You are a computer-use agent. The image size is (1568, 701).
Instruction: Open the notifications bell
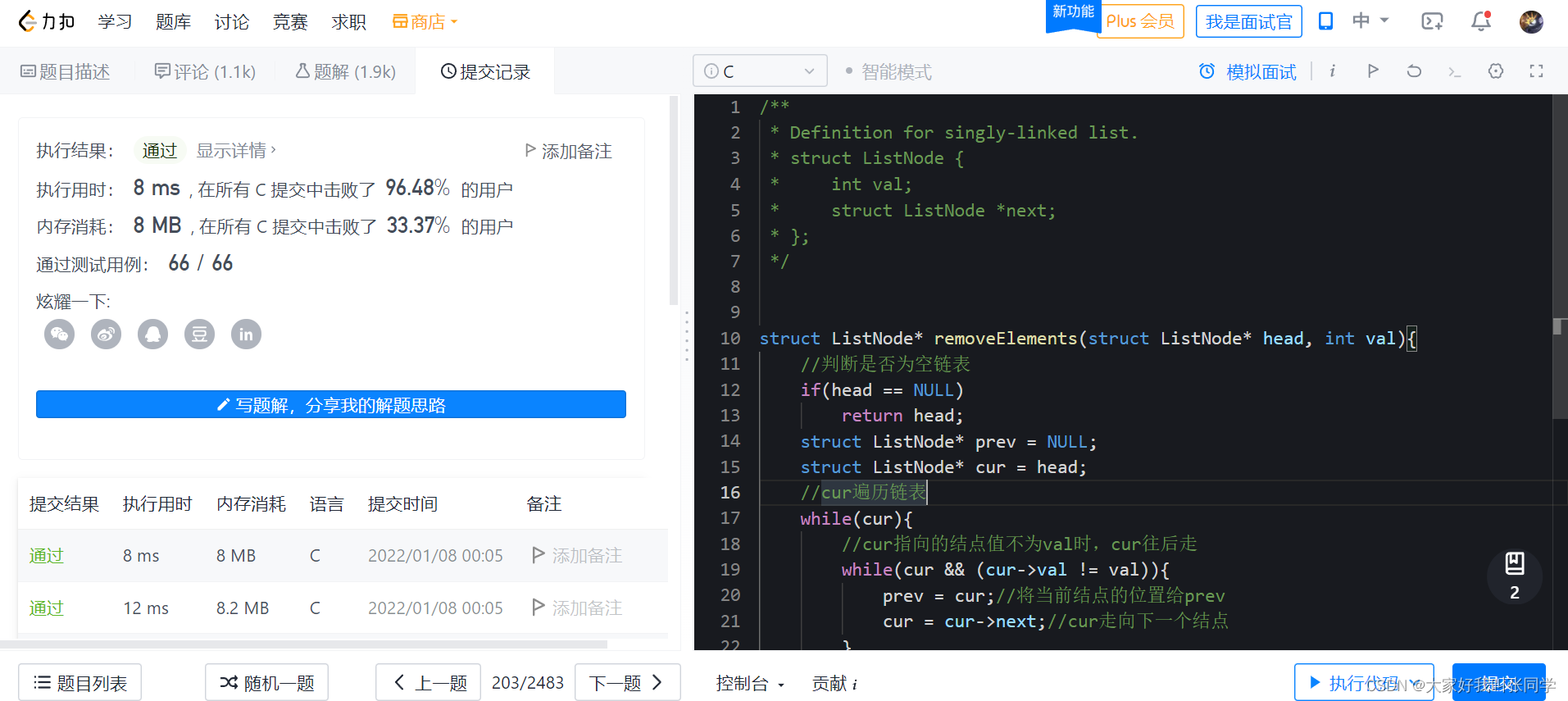coord(1481,21)
